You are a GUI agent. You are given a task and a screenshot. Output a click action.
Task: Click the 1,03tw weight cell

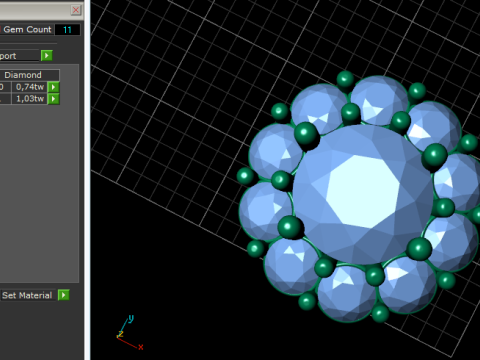[x=29, y=99]
